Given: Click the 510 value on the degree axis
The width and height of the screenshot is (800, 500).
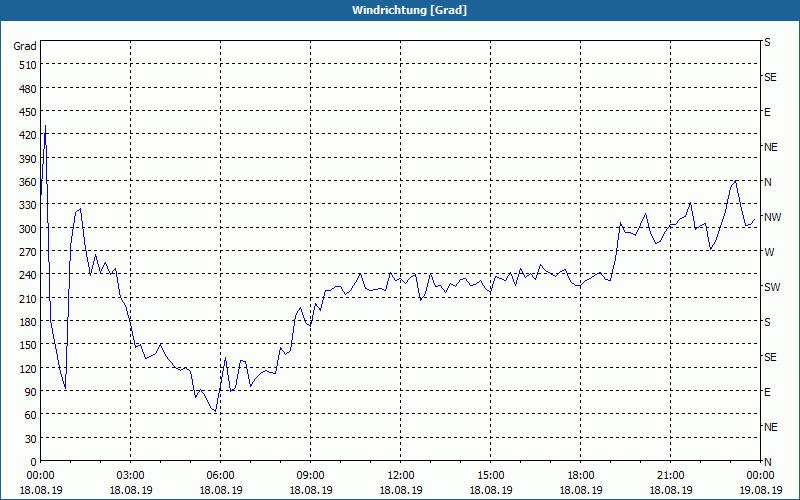Looking at the screenshot, I should 28,65.
